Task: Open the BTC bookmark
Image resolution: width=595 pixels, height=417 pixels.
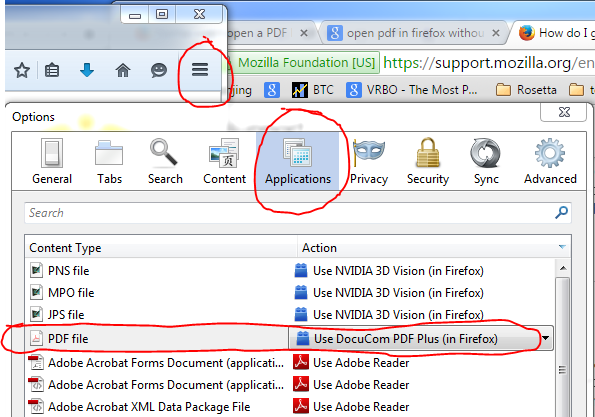Action: [313, 90]
